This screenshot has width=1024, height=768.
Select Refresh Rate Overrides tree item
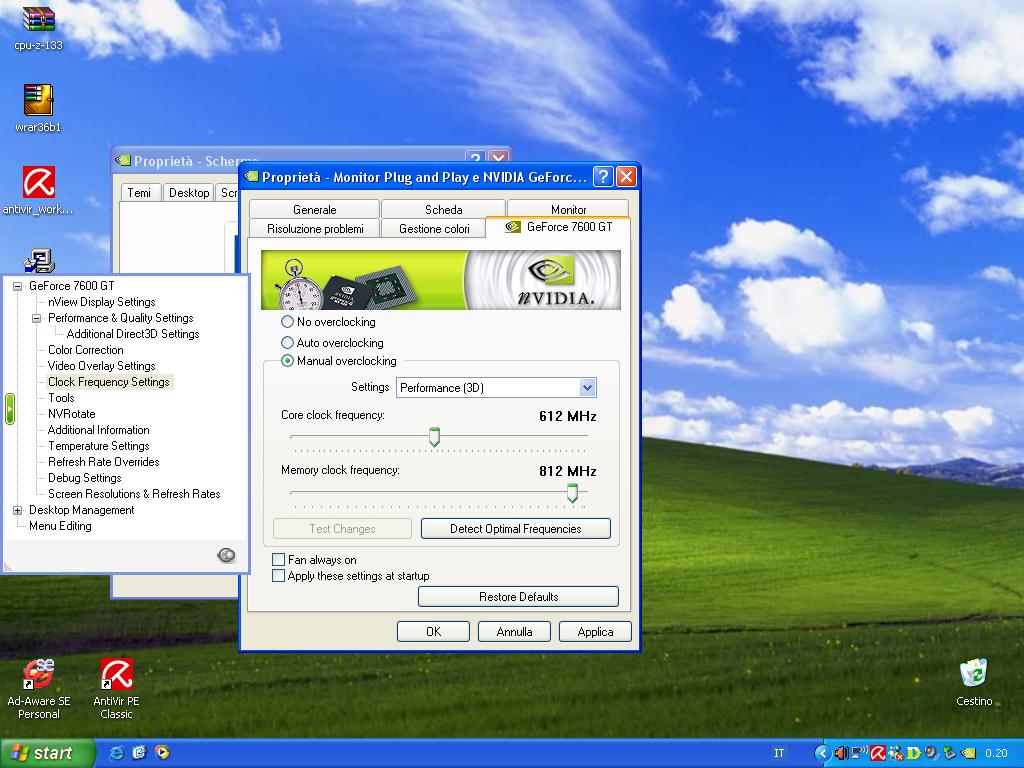click(104, 462)
